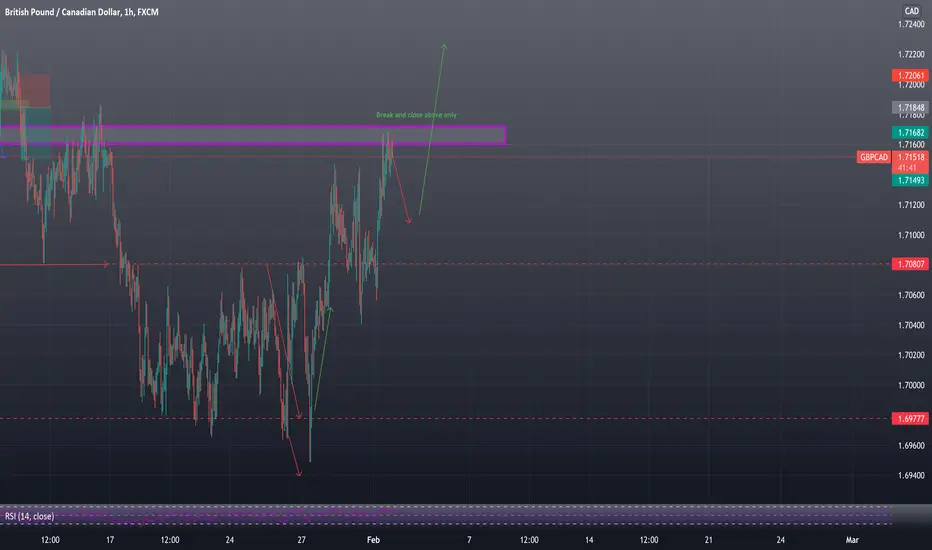Click the 1.69400 price axis label
Viewport: 932px width, 550px height.
[911, 475]
